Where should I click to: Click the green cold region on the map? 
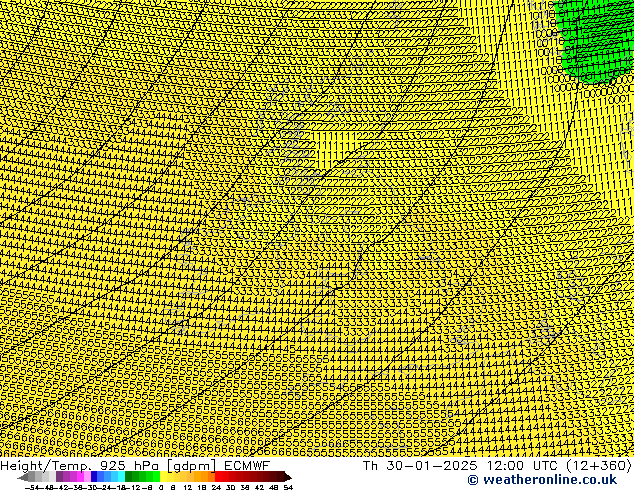pos(594,40)
